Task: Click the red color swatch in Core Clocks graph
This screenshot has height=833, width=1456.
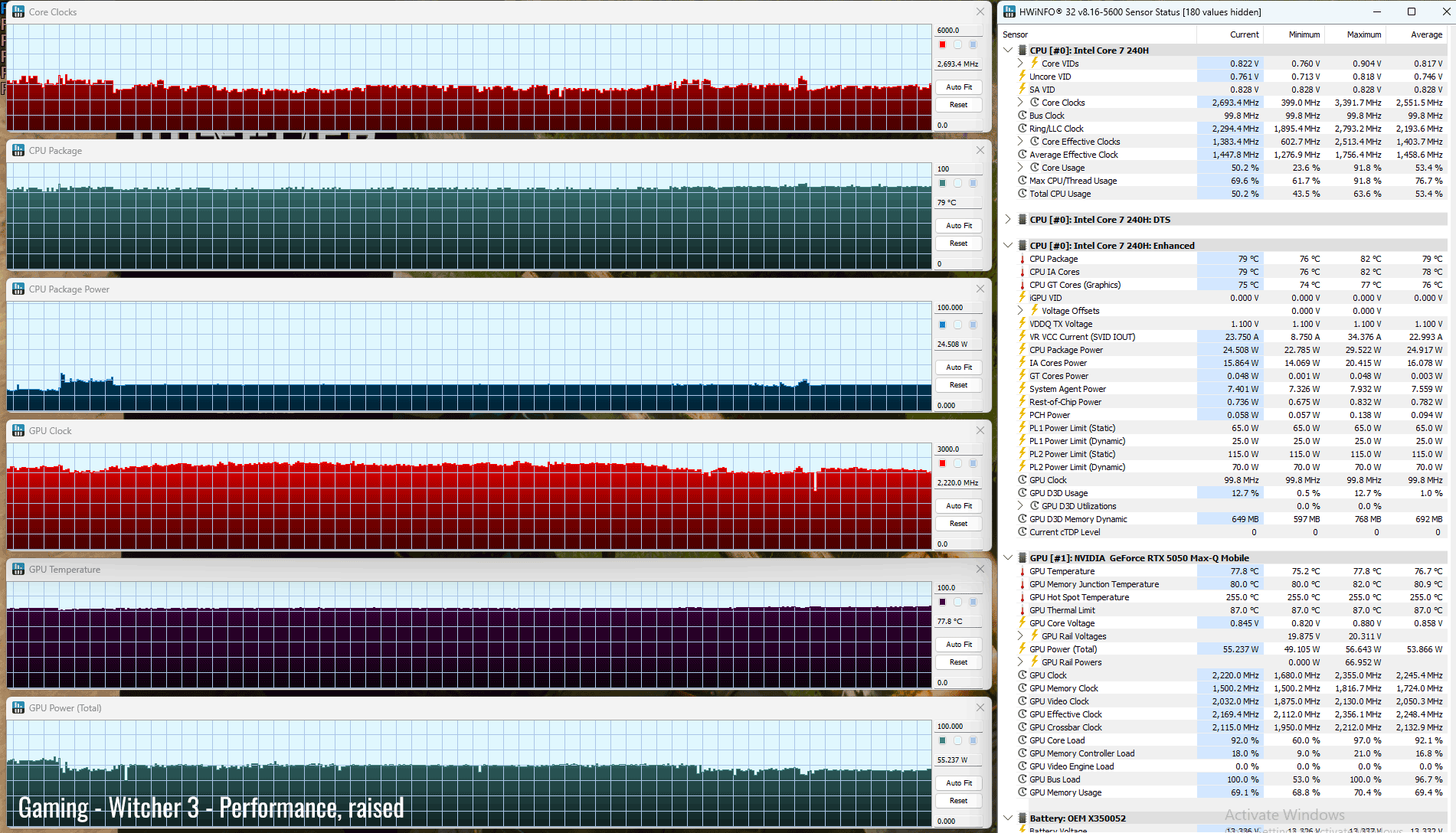Action: [x=942, y=44]
